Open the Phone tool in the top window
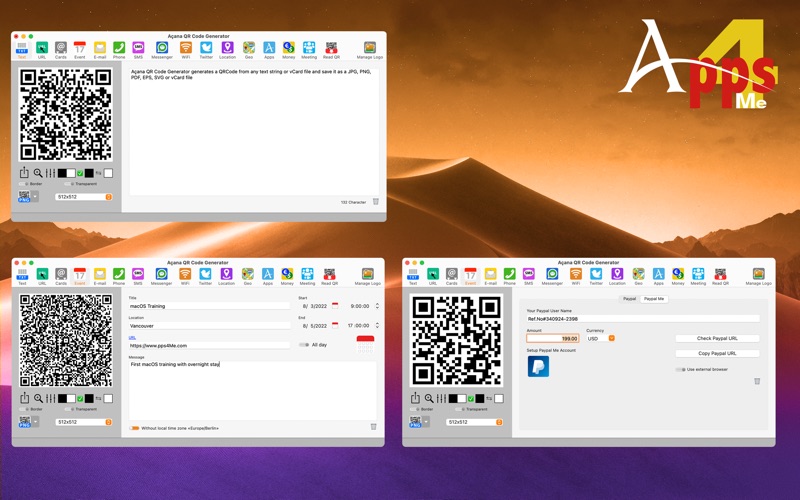This screenshot has width=800, height=500. click(x=119, y=49)
